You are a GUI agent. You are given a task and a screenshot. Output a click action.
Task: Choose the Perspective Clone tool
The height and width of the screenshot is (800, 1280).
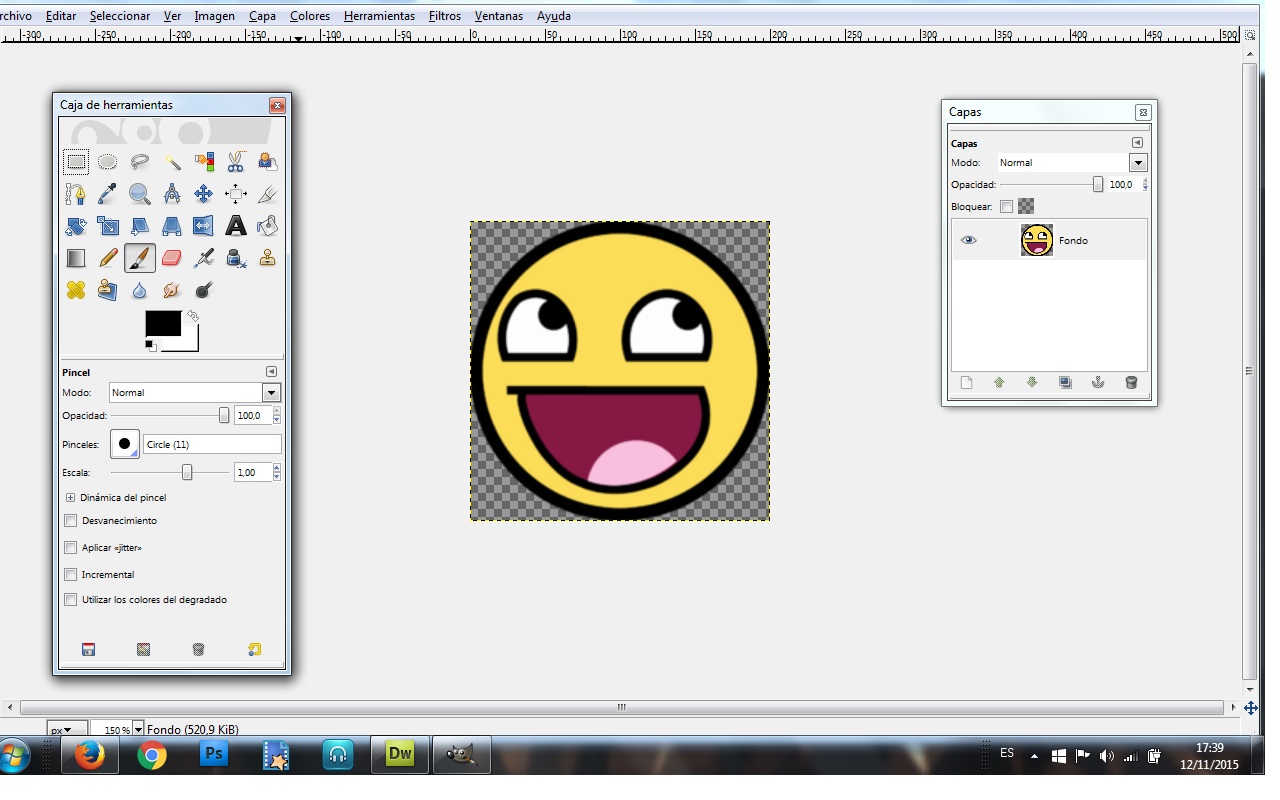click(x=108, y=290)
